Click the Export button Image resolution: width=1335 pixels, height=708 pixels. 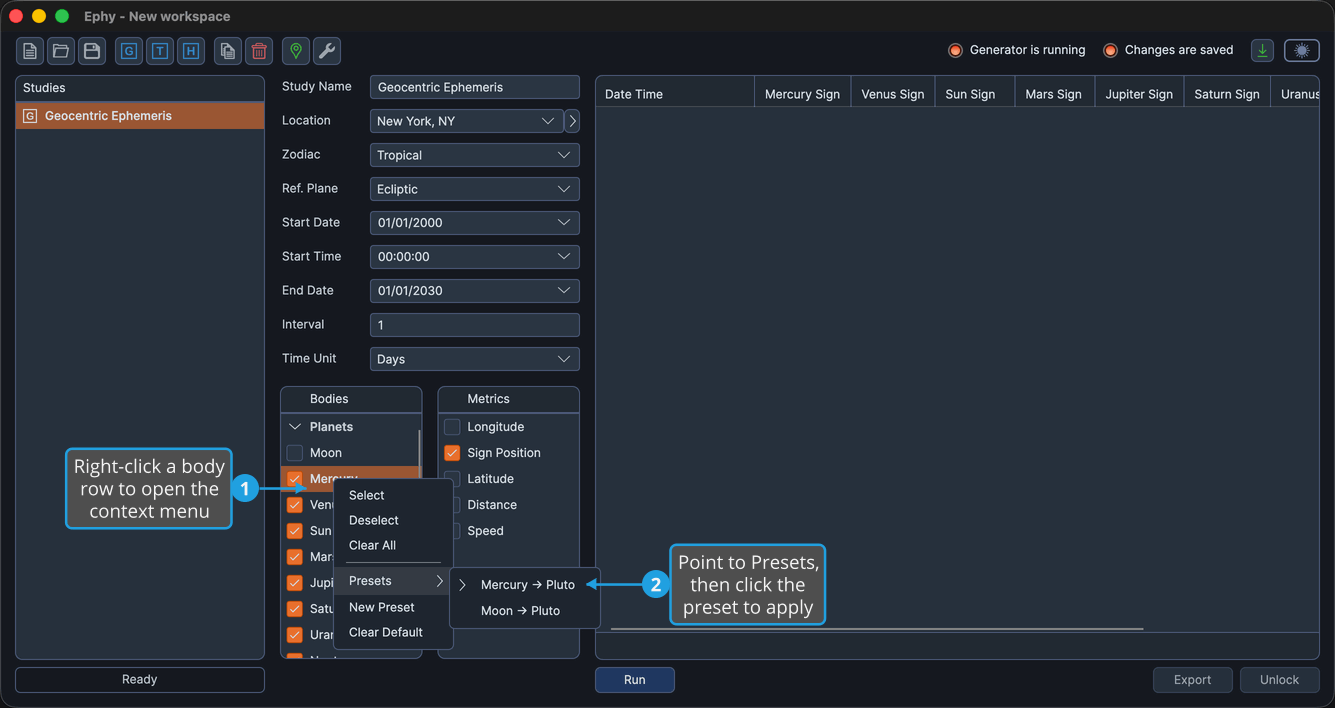1193,680
